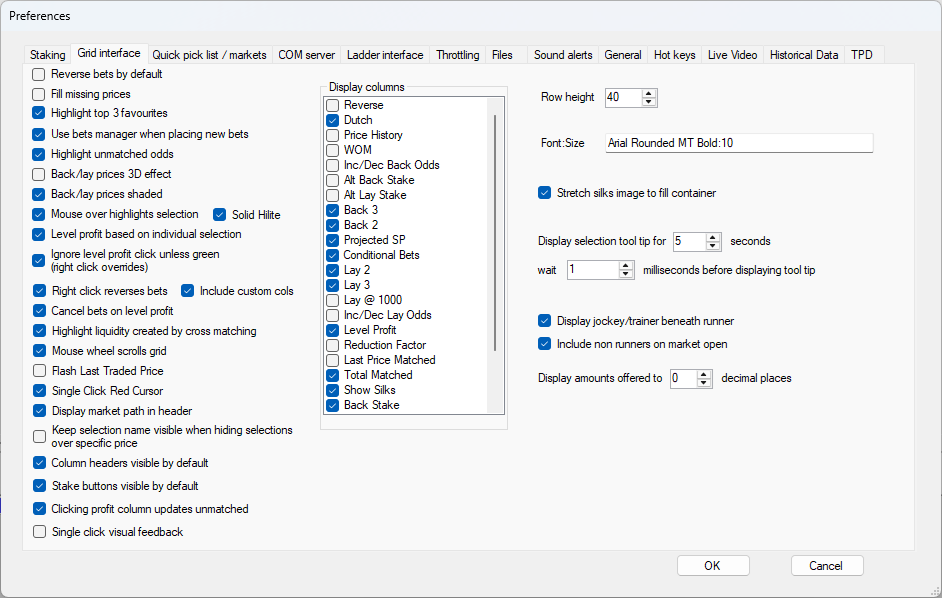The height and width of the screenshot is (598, 942).
Task: Decrease tool tip seconds with down arrow
Action: click(x=713, y=245)
